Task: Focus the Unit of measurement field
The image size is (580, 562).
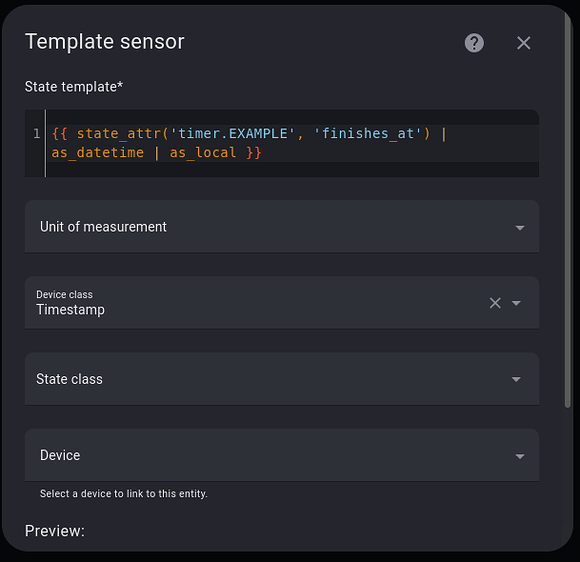Action: pos(281,226)
